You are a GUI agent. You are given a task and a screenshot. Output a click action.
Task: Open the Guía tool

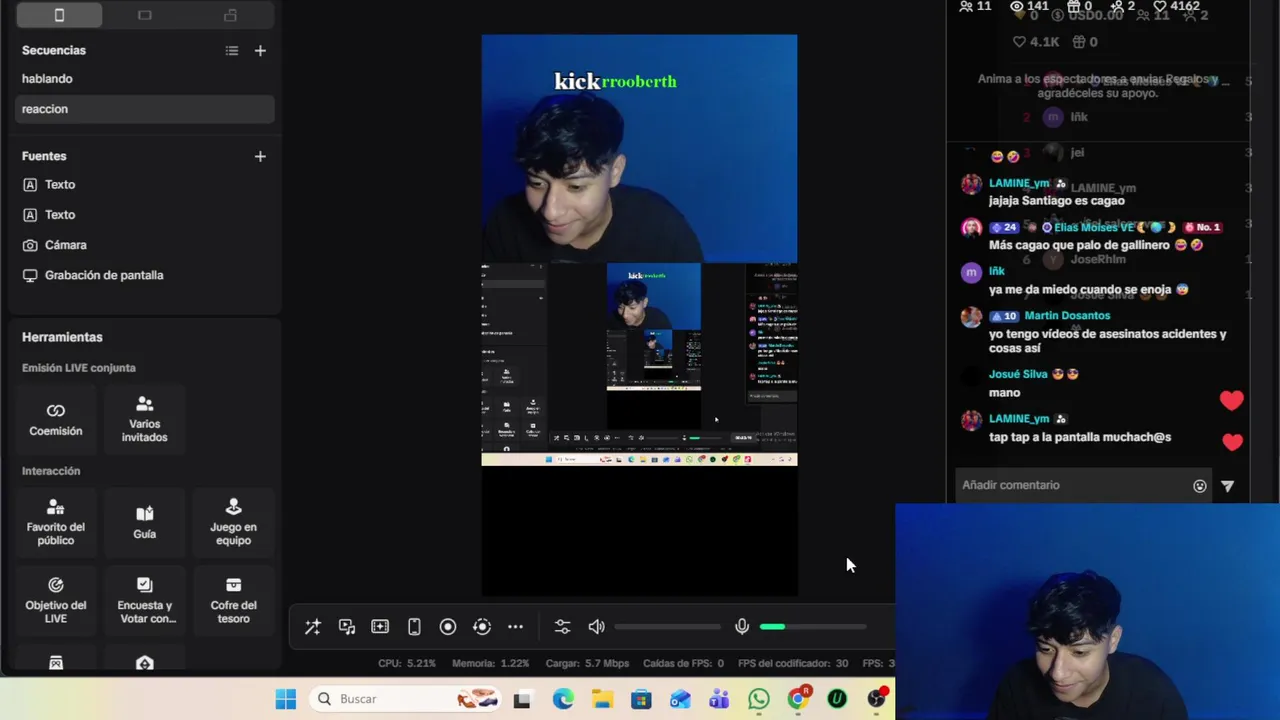click(145, 523)
